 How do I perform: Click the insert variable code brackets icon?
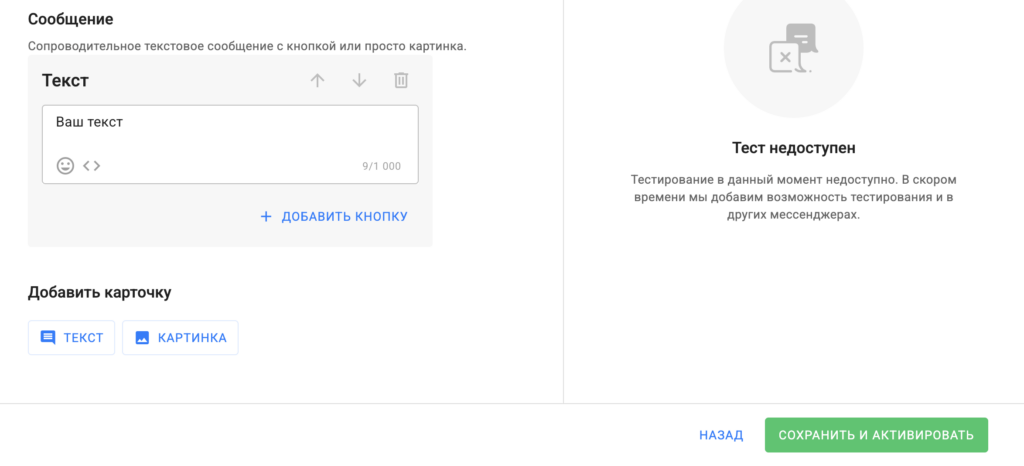91,166
